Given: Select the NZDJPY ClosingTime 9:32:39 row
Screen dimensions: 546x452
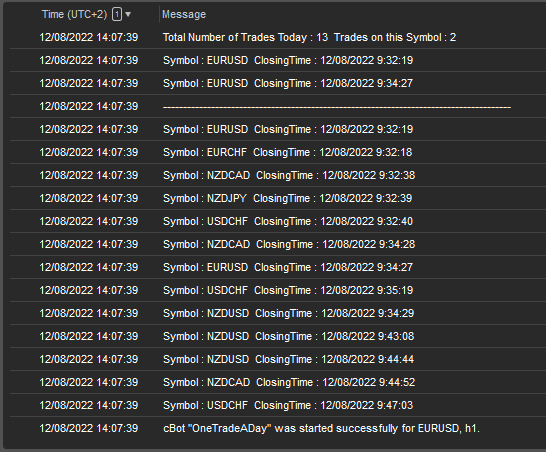Looking at the screenshot, I should click(278, 198).
